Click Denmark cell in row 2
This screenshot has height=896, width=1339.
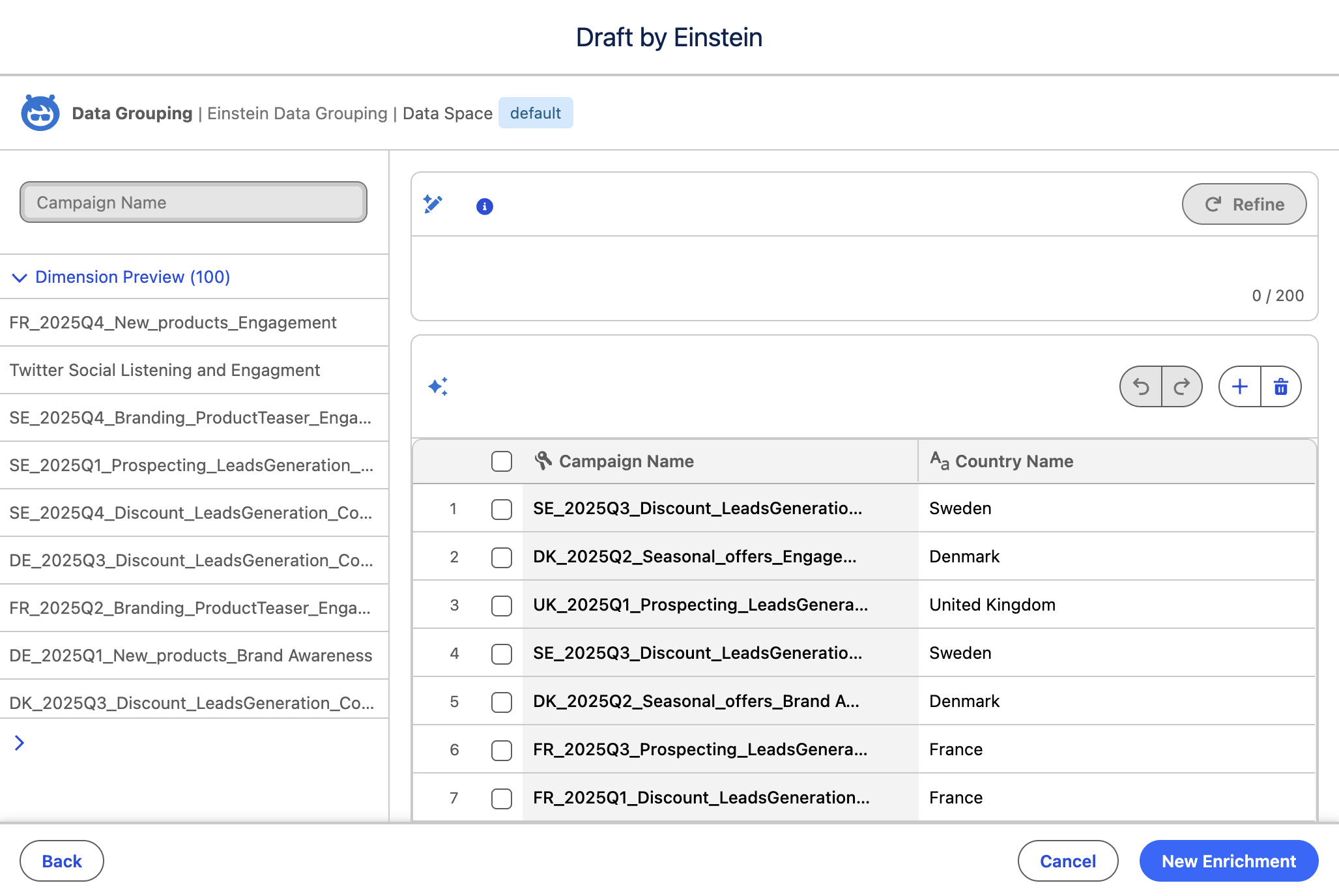(1117, 556)
